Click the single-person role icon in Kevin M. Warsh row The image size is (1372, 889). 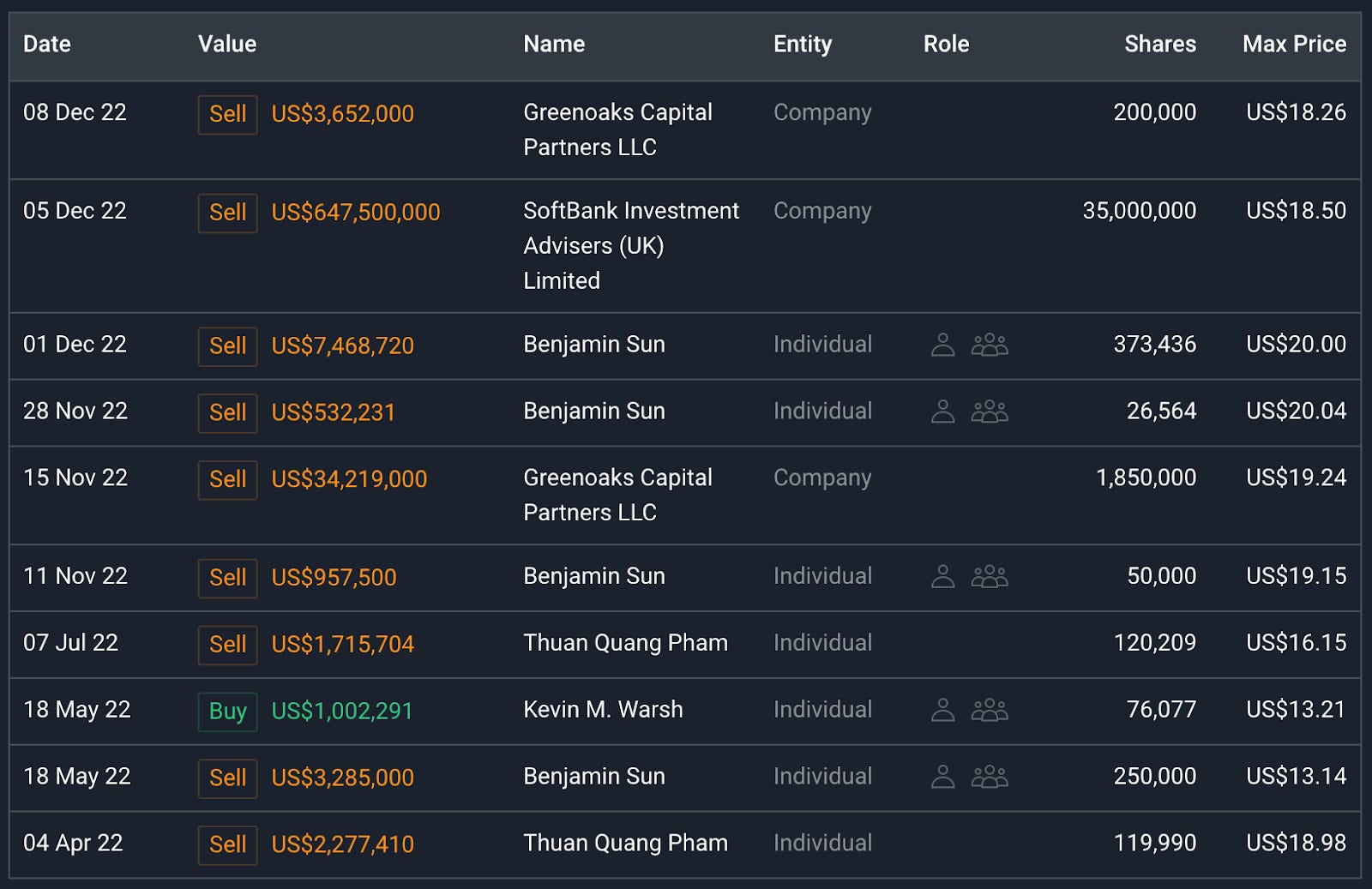coord(942,710)
